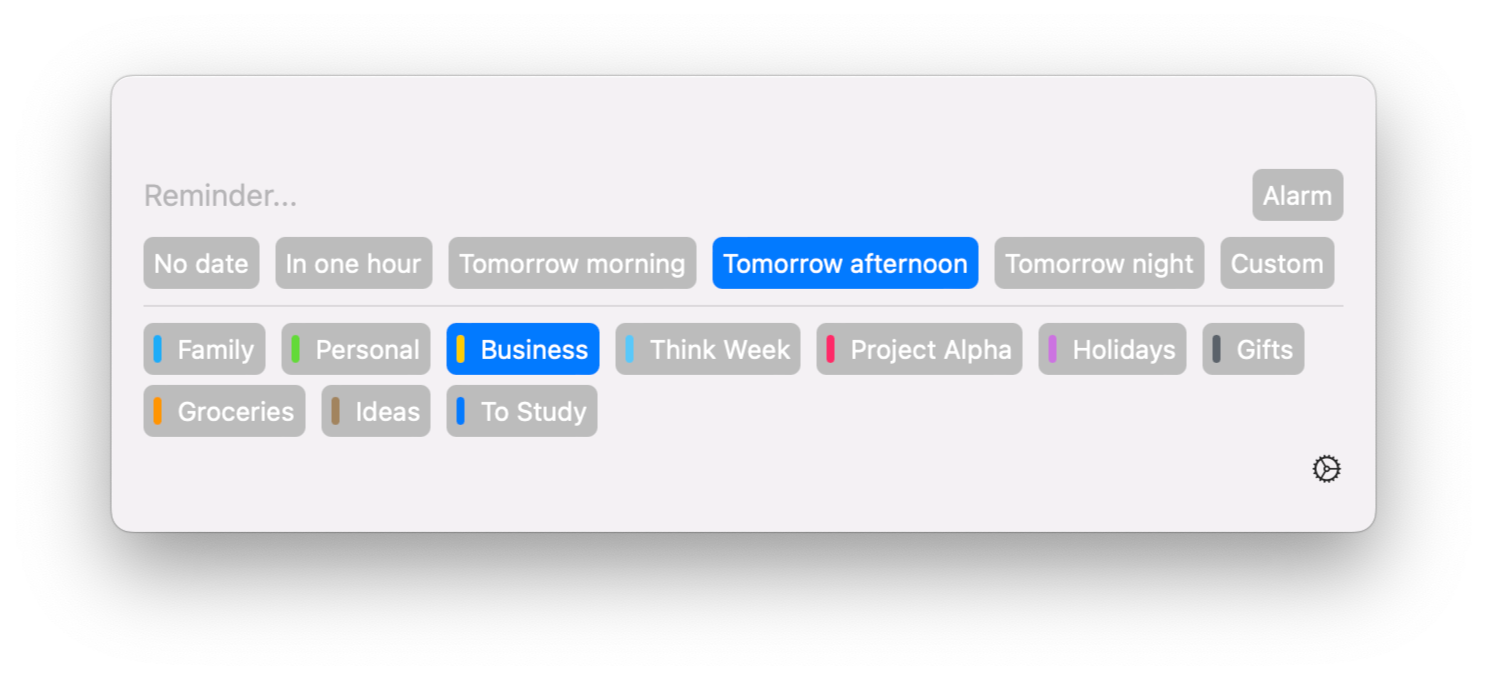Pick the Ideas list
This screenshot has width=1487, height=679.
(376, 412)
